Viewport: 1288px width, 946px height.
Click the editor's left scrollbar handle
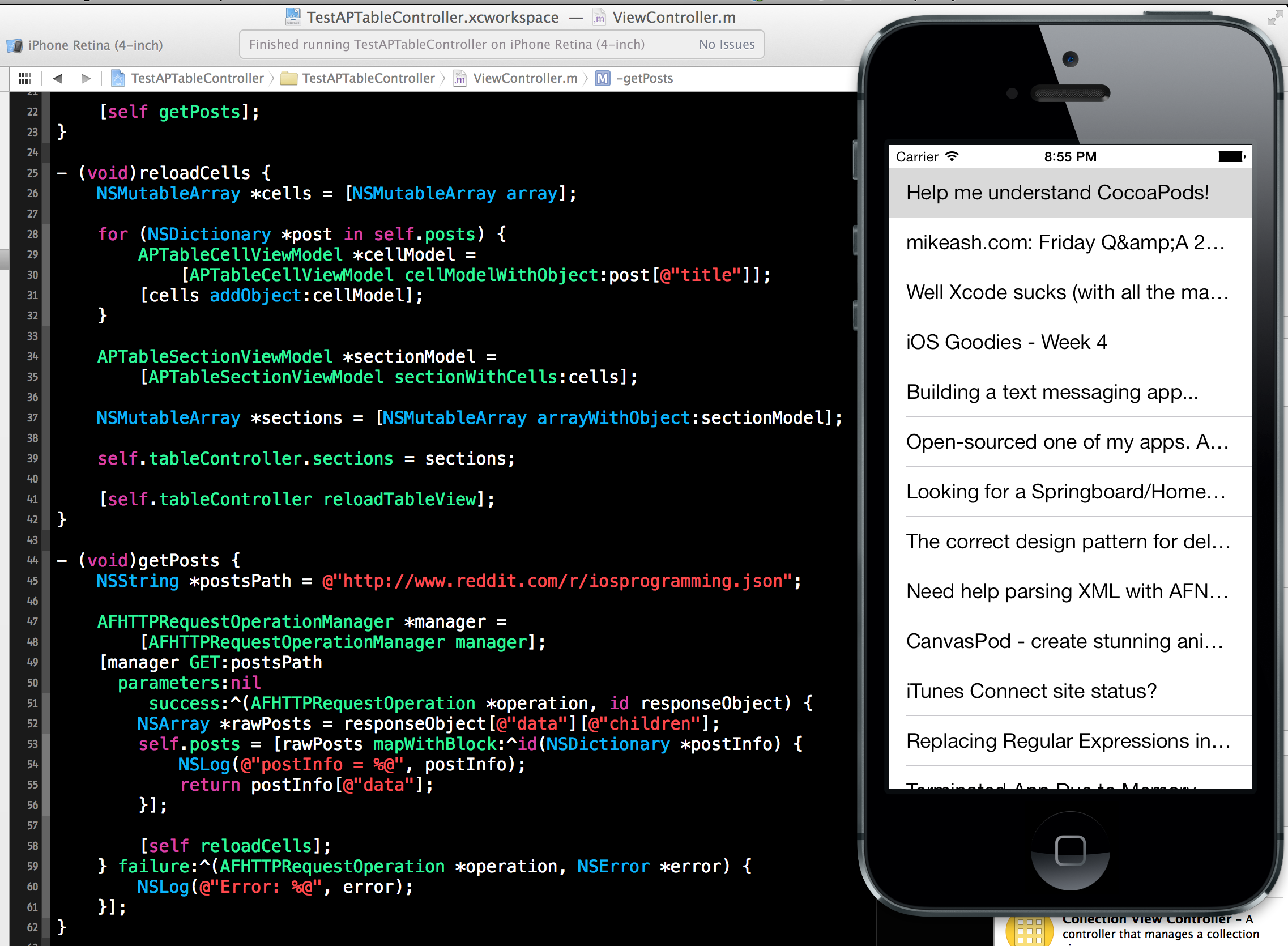(4, 259)
